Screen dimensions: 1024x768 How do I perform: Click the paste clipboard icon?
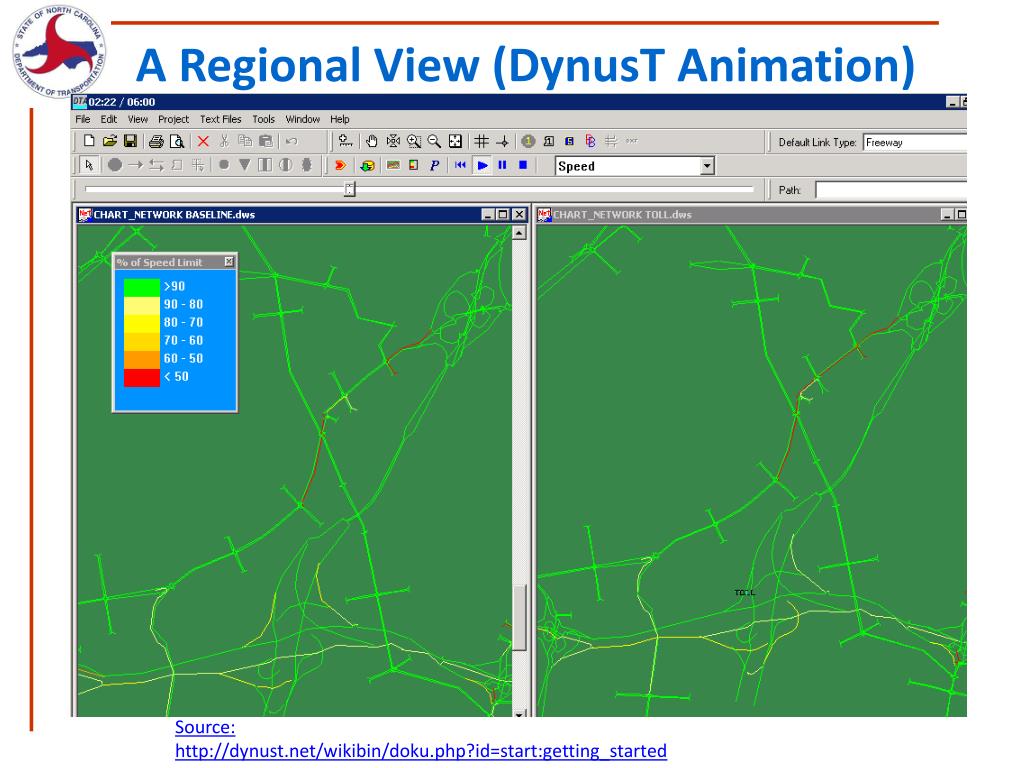click(x=266, y=141)
